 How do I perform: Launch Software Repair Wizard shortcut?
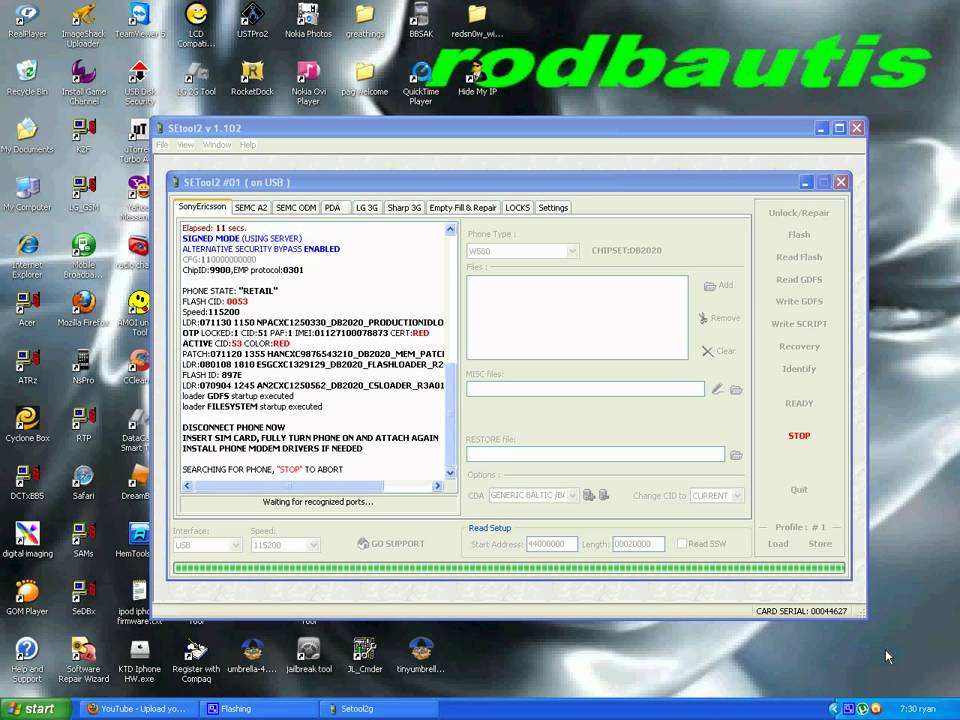(x=83, y=659)
